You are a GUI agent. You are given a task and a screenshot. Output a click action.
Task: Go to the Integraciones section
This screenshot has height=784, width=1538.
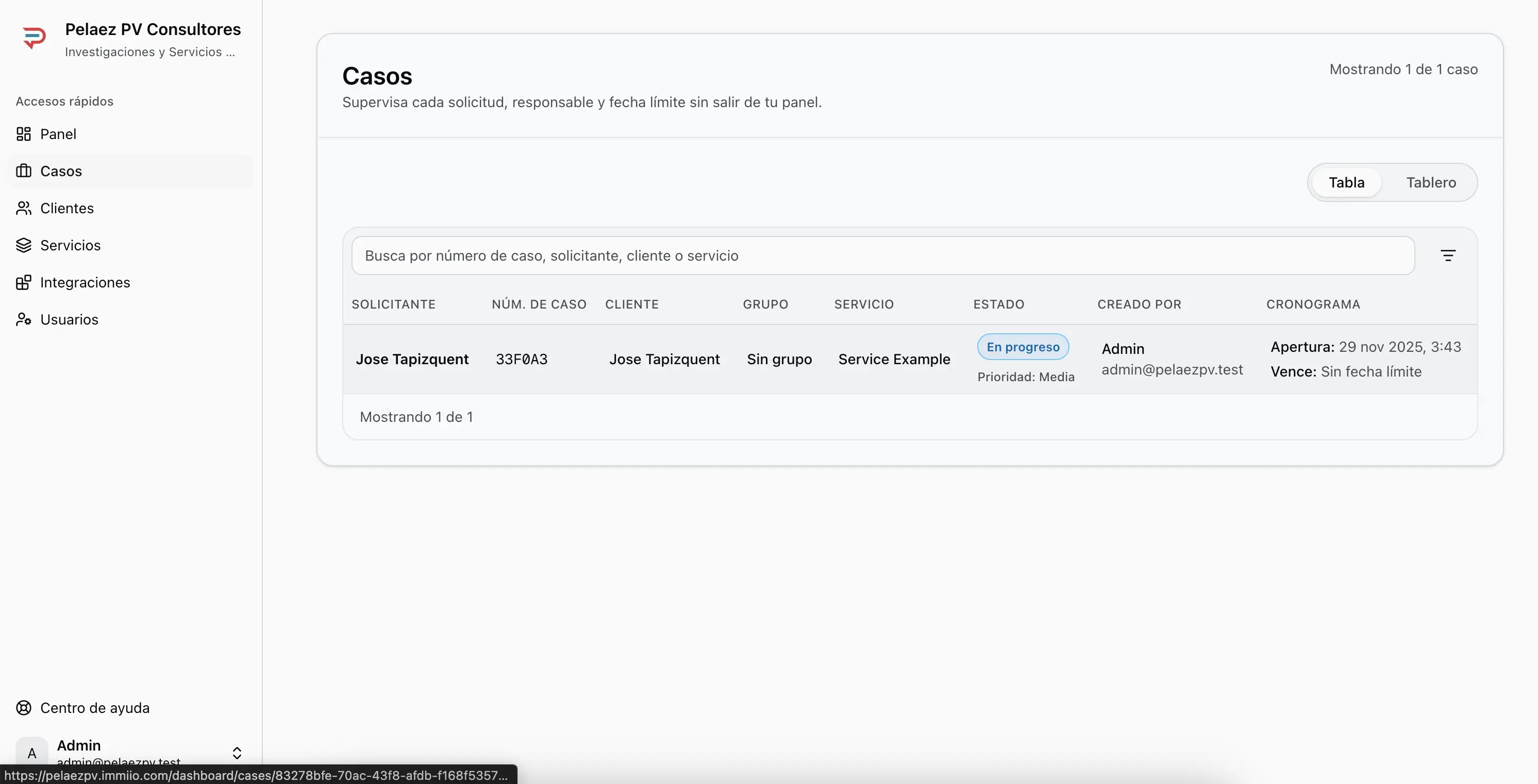pos(85,282)
